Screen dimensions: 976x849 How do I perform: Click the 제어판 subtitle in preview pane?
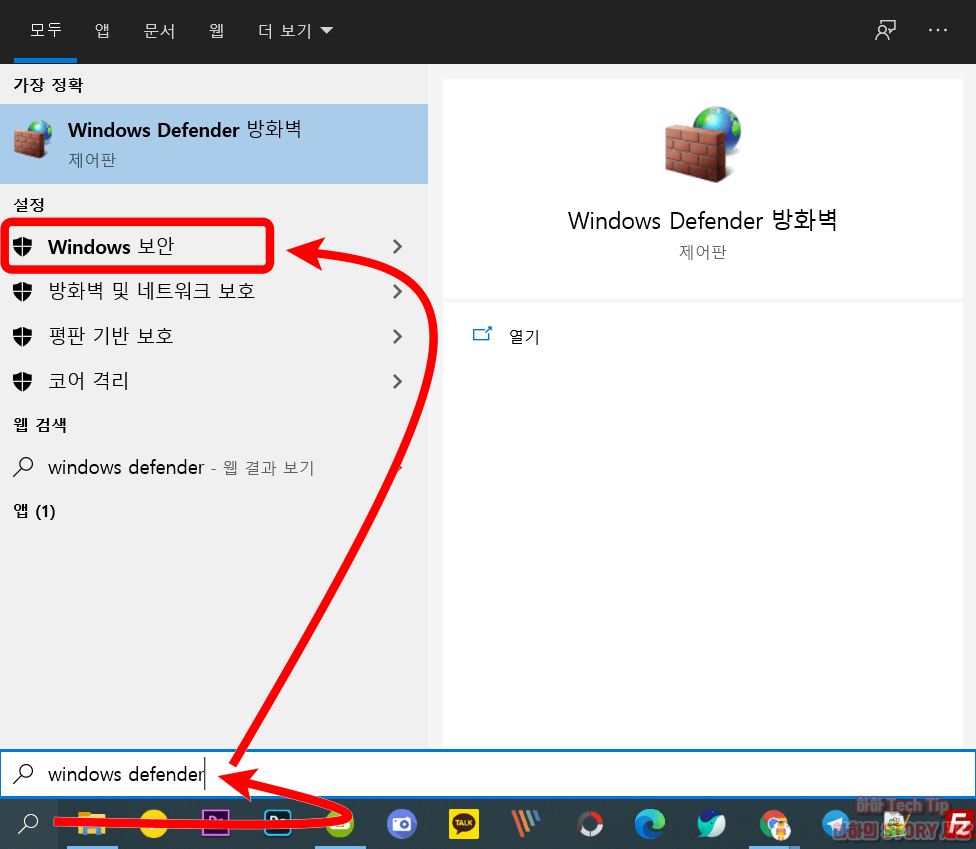[703, 252]
